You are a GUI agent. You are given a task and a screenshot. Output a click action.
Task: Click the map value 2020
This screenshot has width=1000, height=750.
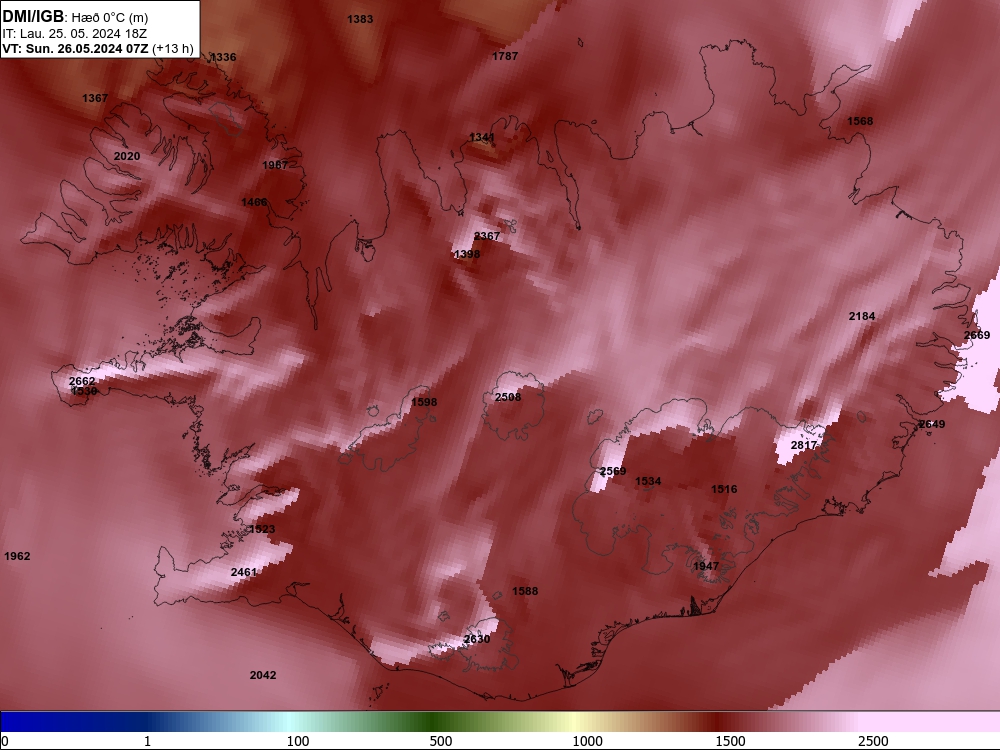pos(127,156)
